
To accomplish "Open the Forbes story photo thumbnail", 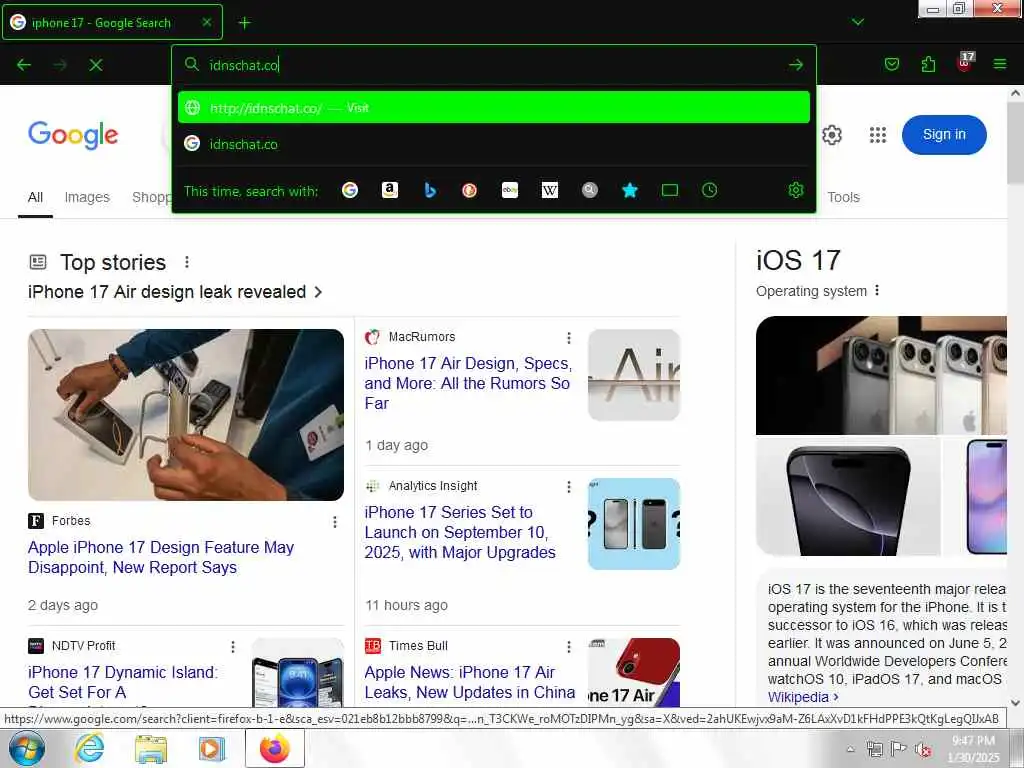I will [185, 415].
